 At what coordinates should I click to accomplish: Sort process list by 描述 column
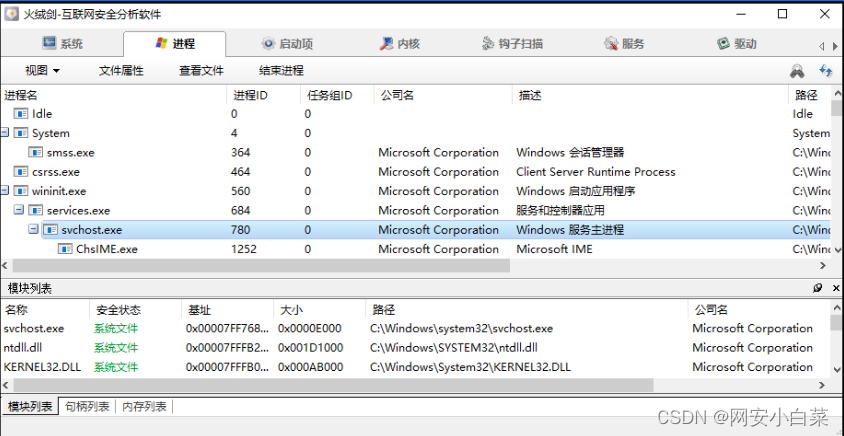pyautogui.click(x=650, y=95)
